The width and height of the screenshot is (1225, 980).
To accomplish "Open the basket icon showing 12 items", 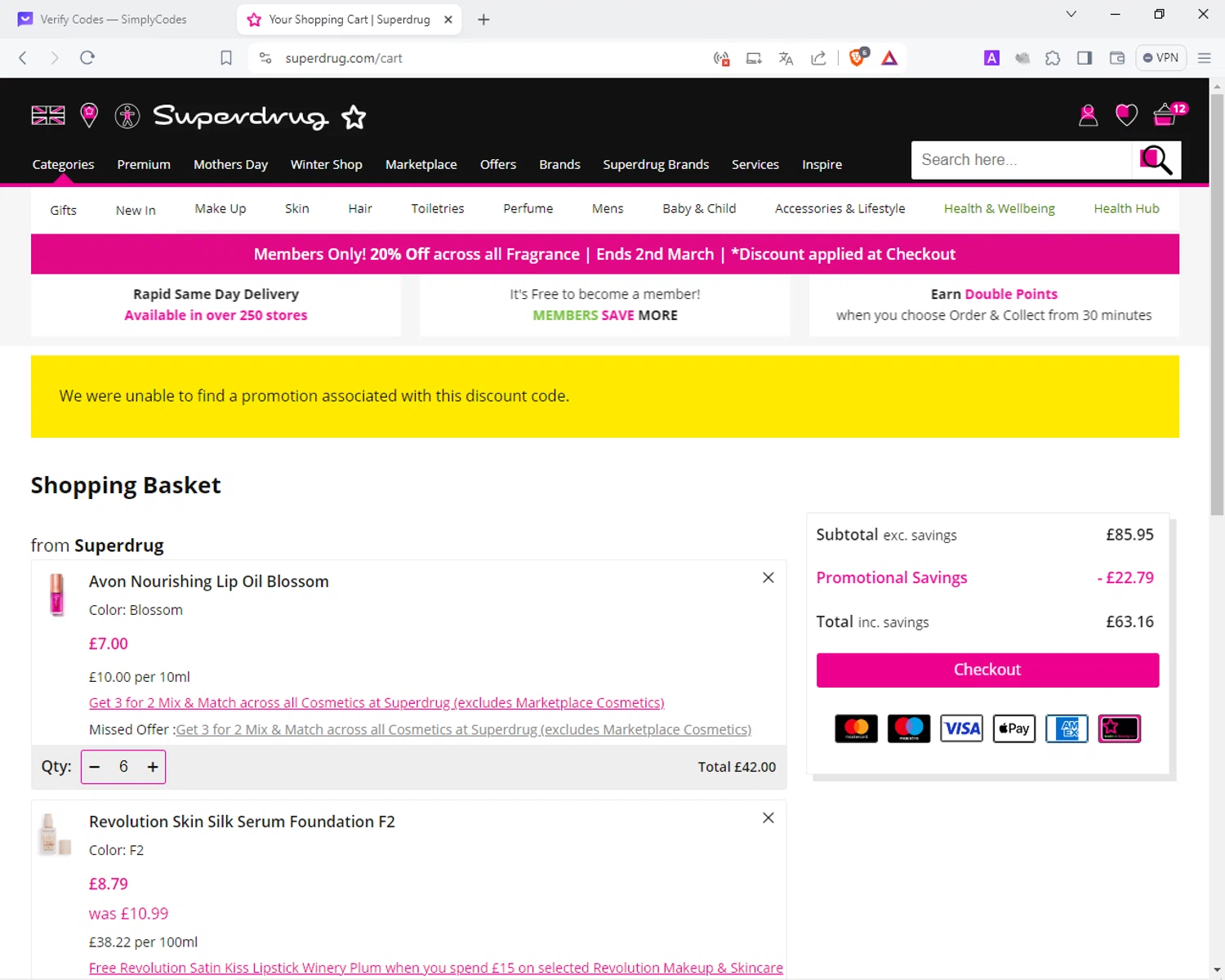I will pyautogui.click(x=1169, y=114).
